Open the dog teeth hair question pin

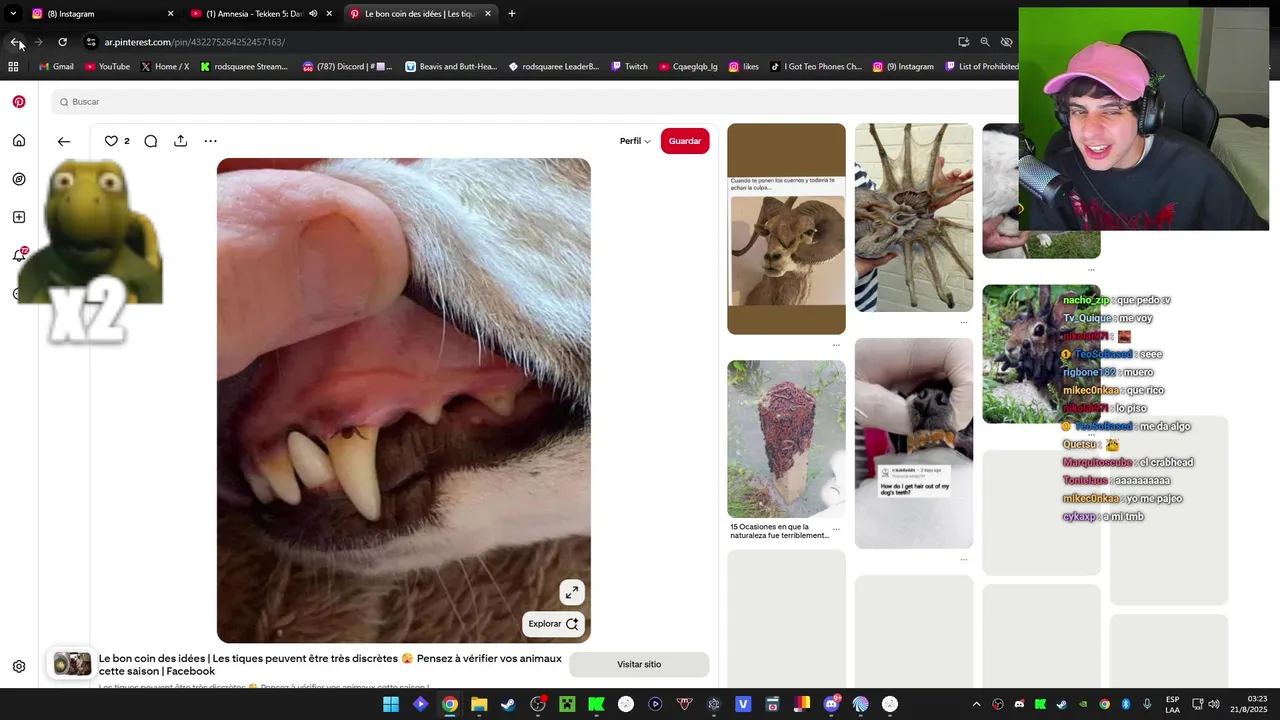(x=914, y=443)
